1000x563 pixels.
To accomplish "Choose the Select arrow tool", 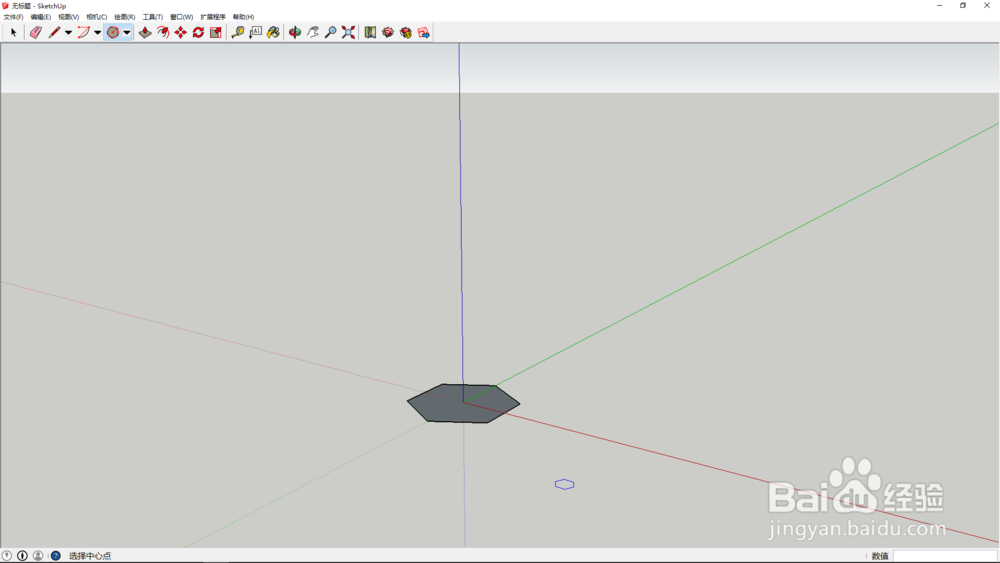I will [13, 33].
